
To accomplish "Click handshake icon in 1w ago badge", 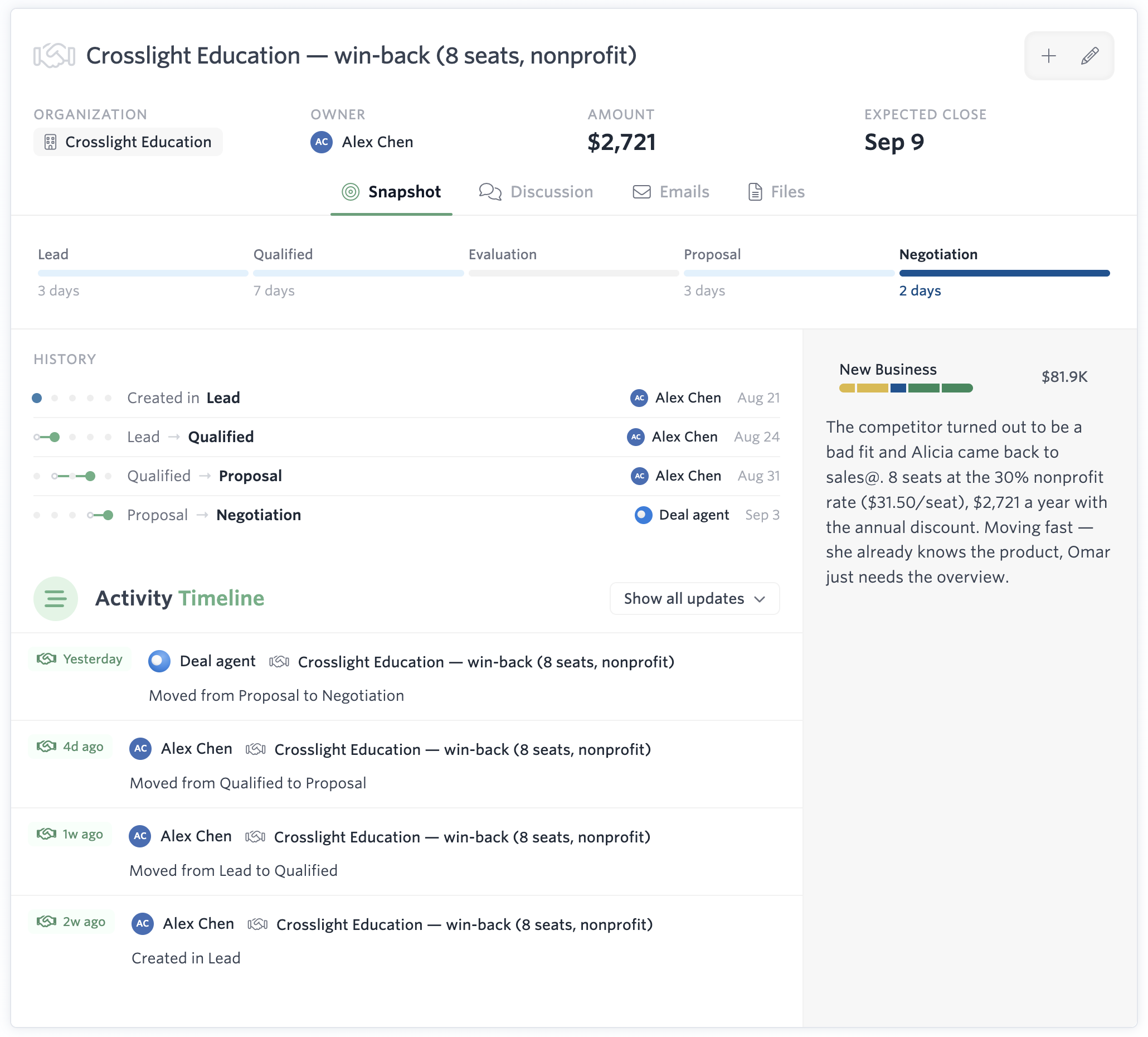I will coord(47,834).
